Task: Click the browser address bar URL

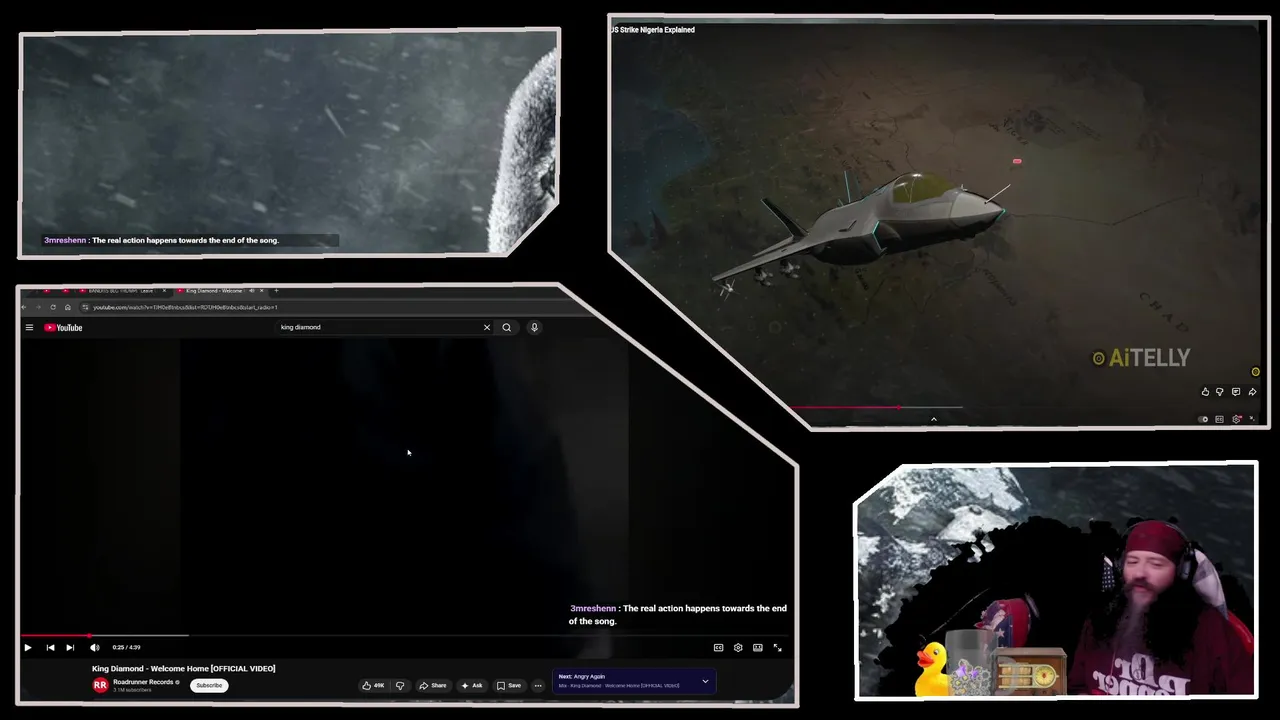Action: (x=185, y=307)
